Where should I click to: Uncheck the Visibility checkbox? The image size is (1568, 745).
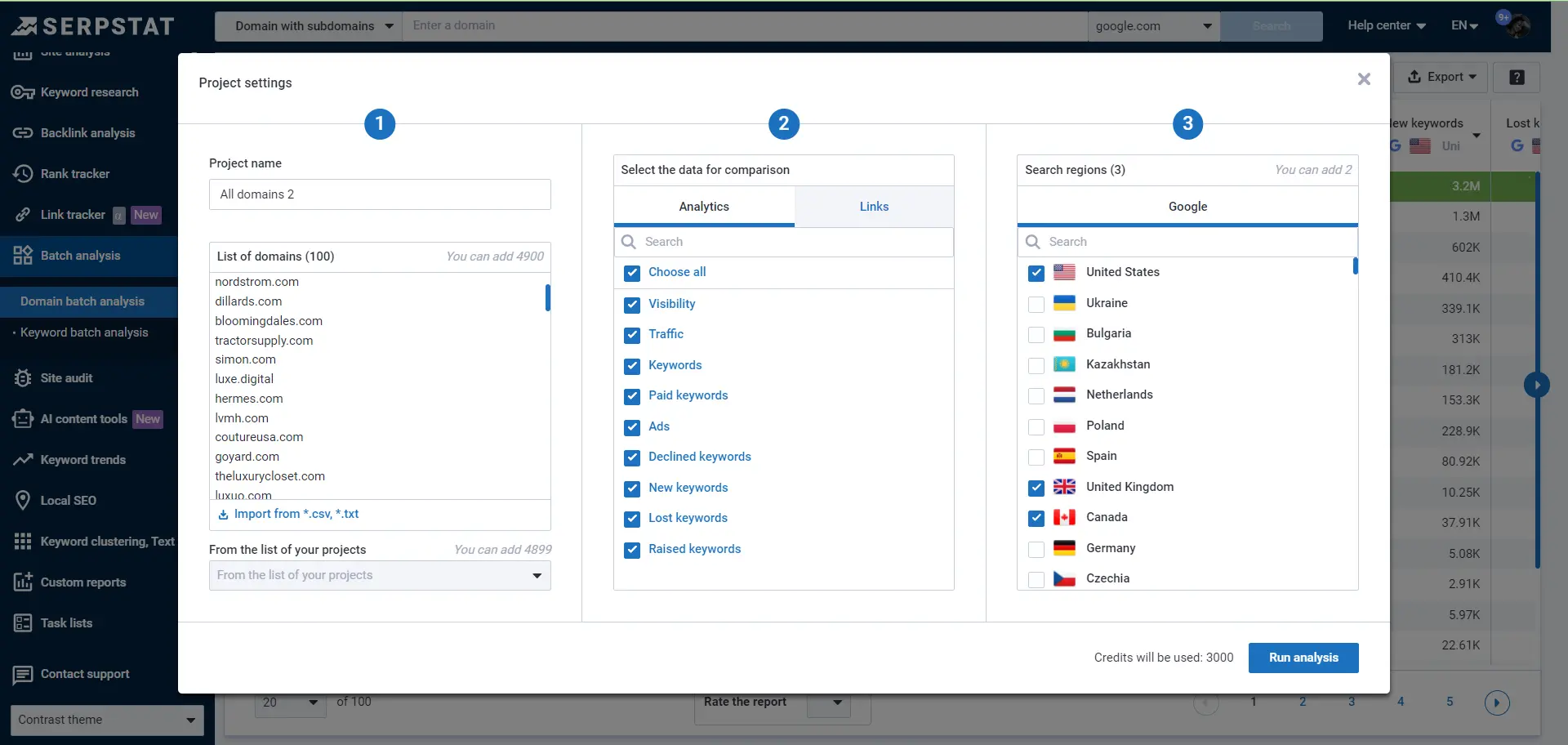coord(632,305)
